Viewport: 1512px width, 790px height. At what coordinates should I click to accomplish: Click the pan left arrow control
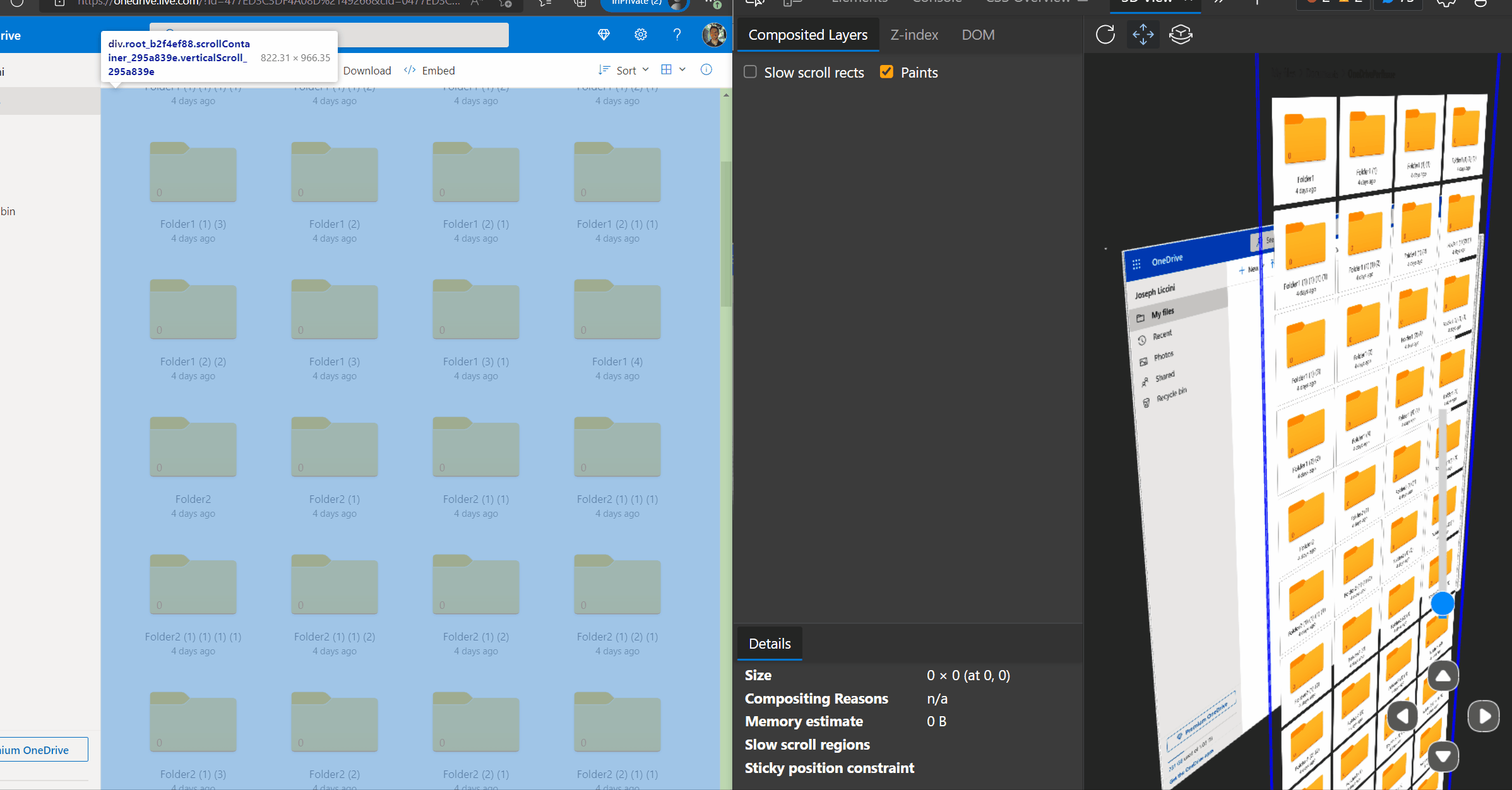(x=1403, y=716)
